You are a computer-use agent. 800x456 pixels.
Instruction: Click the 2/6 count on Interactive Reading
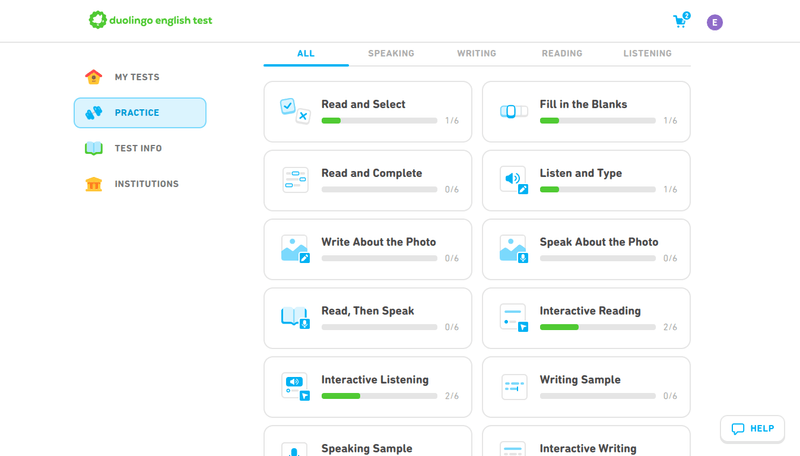point(670,327)
